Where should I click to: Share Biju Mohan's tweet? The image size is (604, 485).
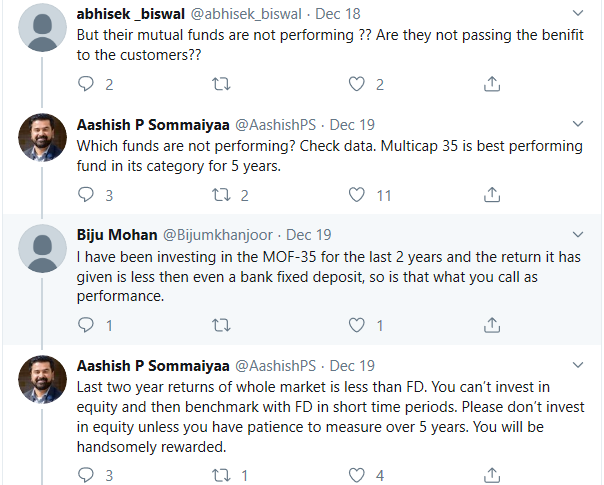[492, 325]
